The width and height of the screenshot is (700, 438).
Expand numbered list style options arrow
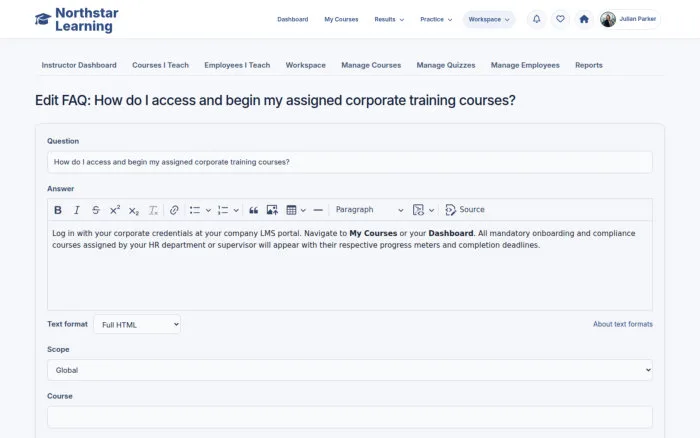pos(236,210)
